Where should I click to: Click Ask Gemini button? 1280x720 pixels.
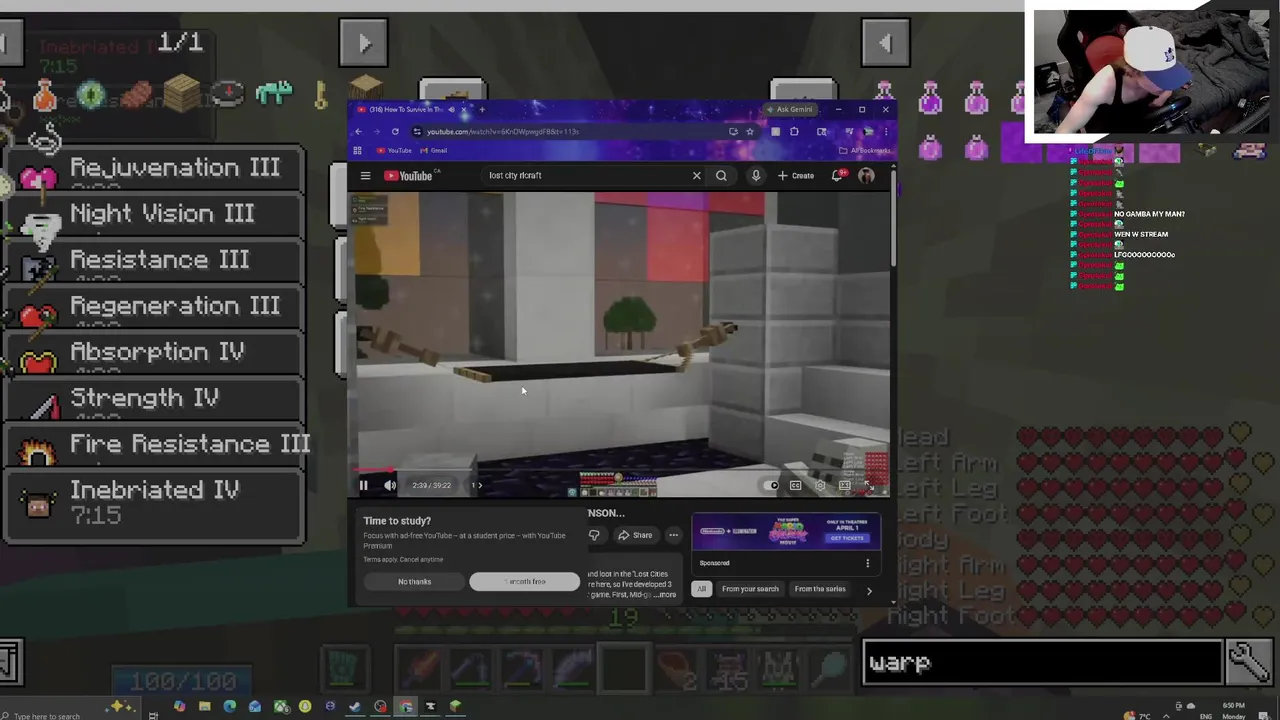791,109
